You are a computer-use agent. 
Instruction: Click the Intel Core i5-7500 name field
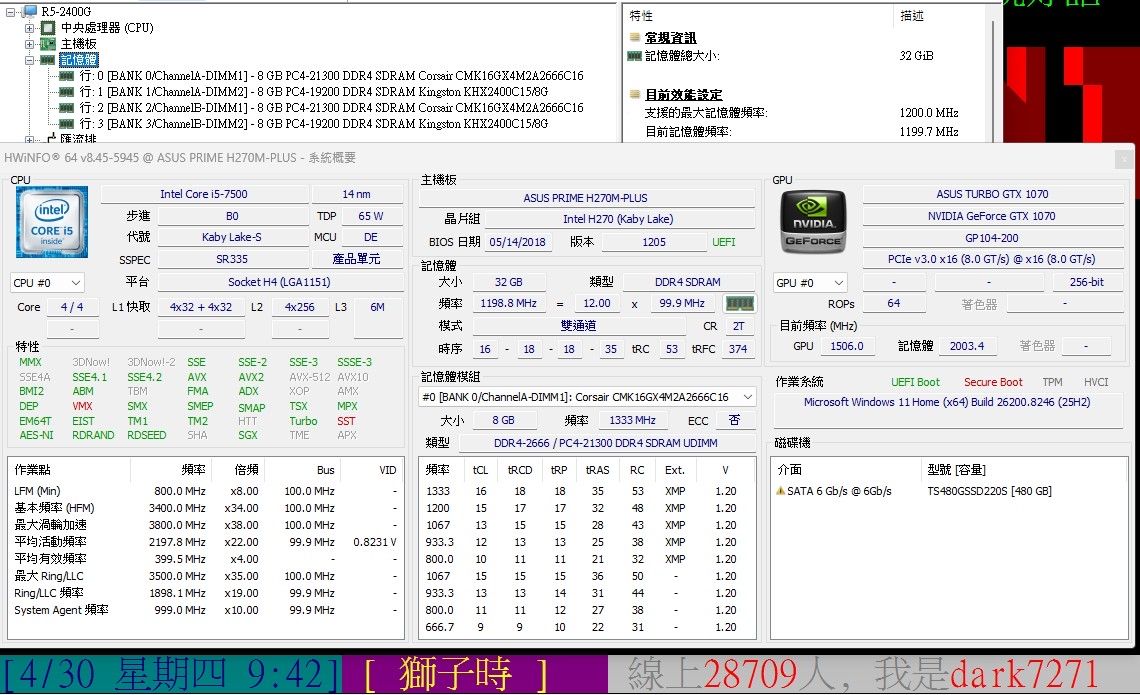click(204, 194)
